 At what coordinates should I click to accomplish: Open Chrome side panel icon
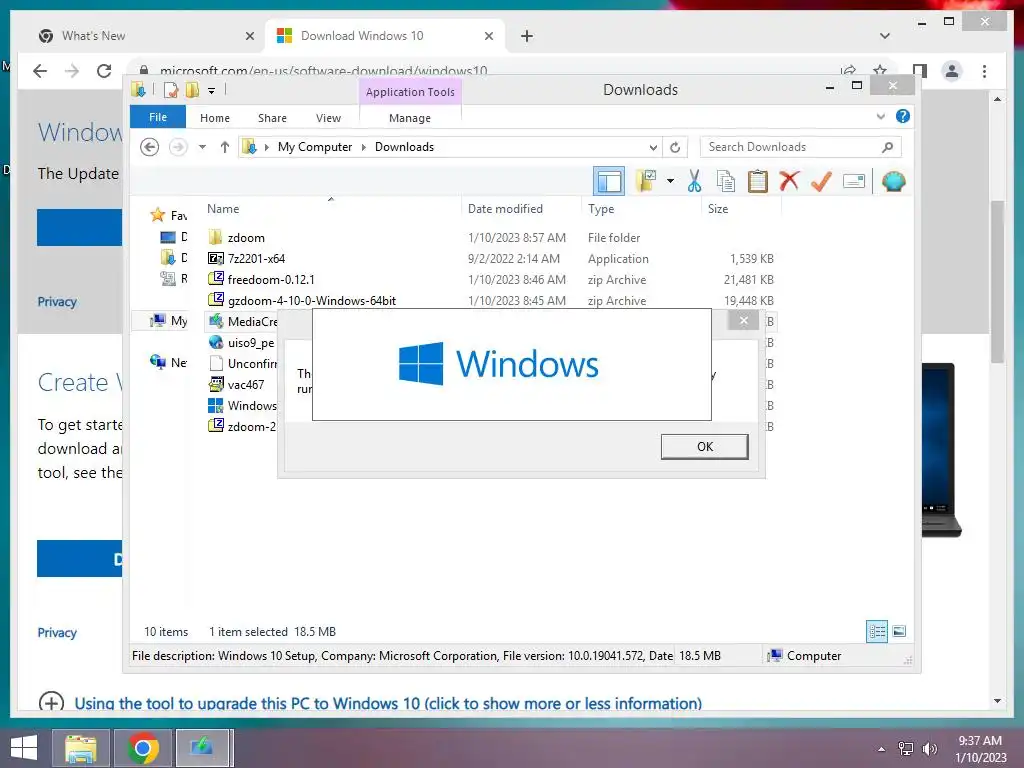point(920,71)
